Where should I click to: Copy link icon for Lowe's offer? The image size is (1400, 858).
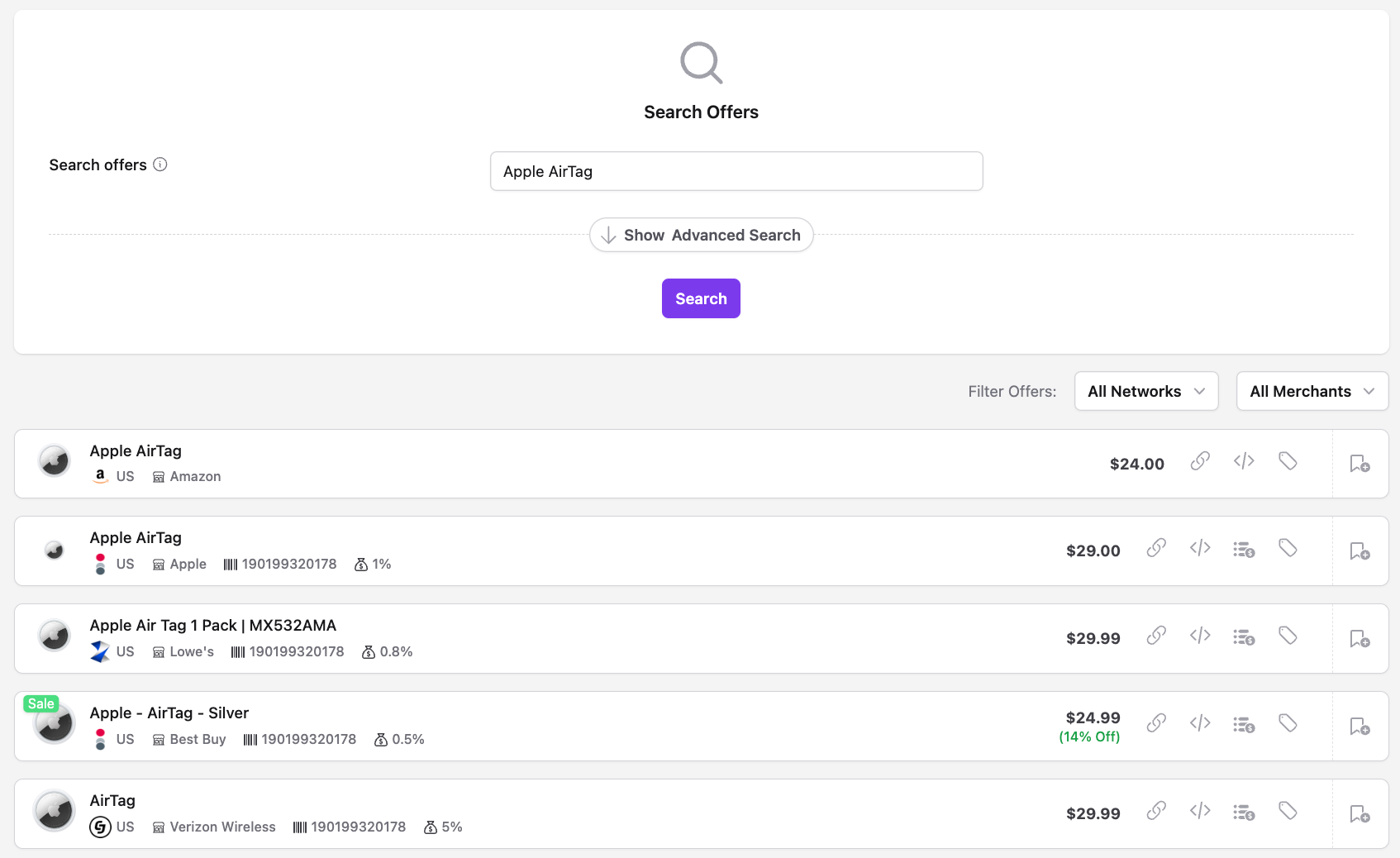click(1156, 636)
